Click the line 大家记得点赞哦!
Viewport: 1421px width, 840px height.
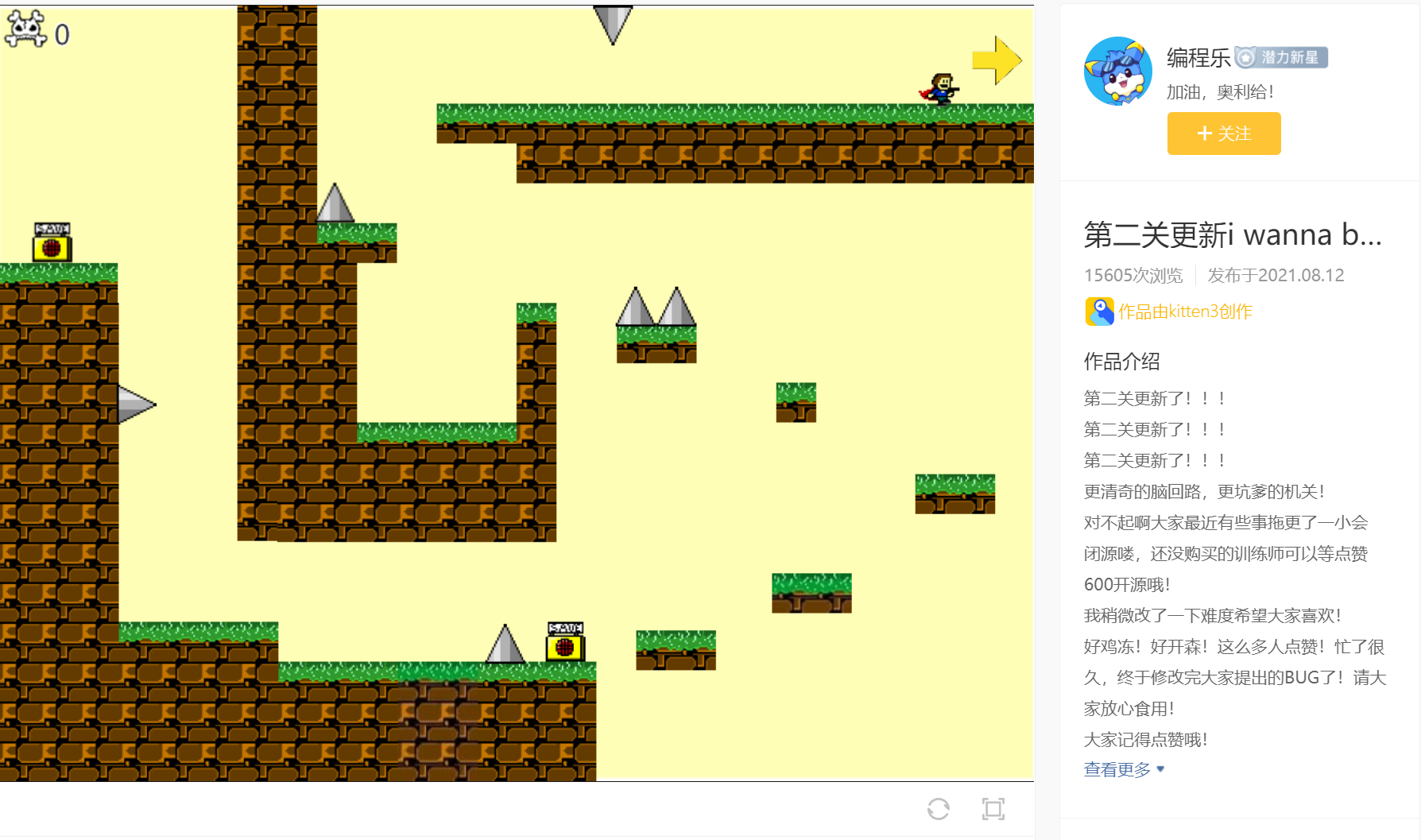[x=1145, y=740]
